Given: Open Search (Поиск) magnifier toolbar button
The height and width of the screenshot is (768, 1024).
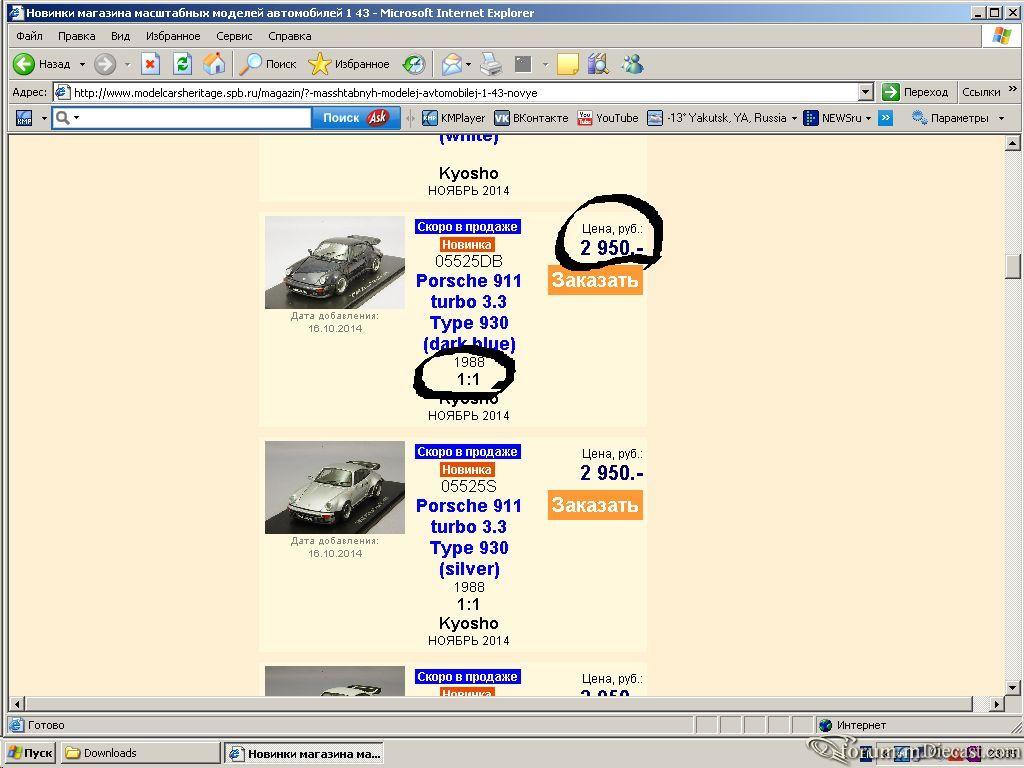Looking at the screenshot, I should [268, 64].
